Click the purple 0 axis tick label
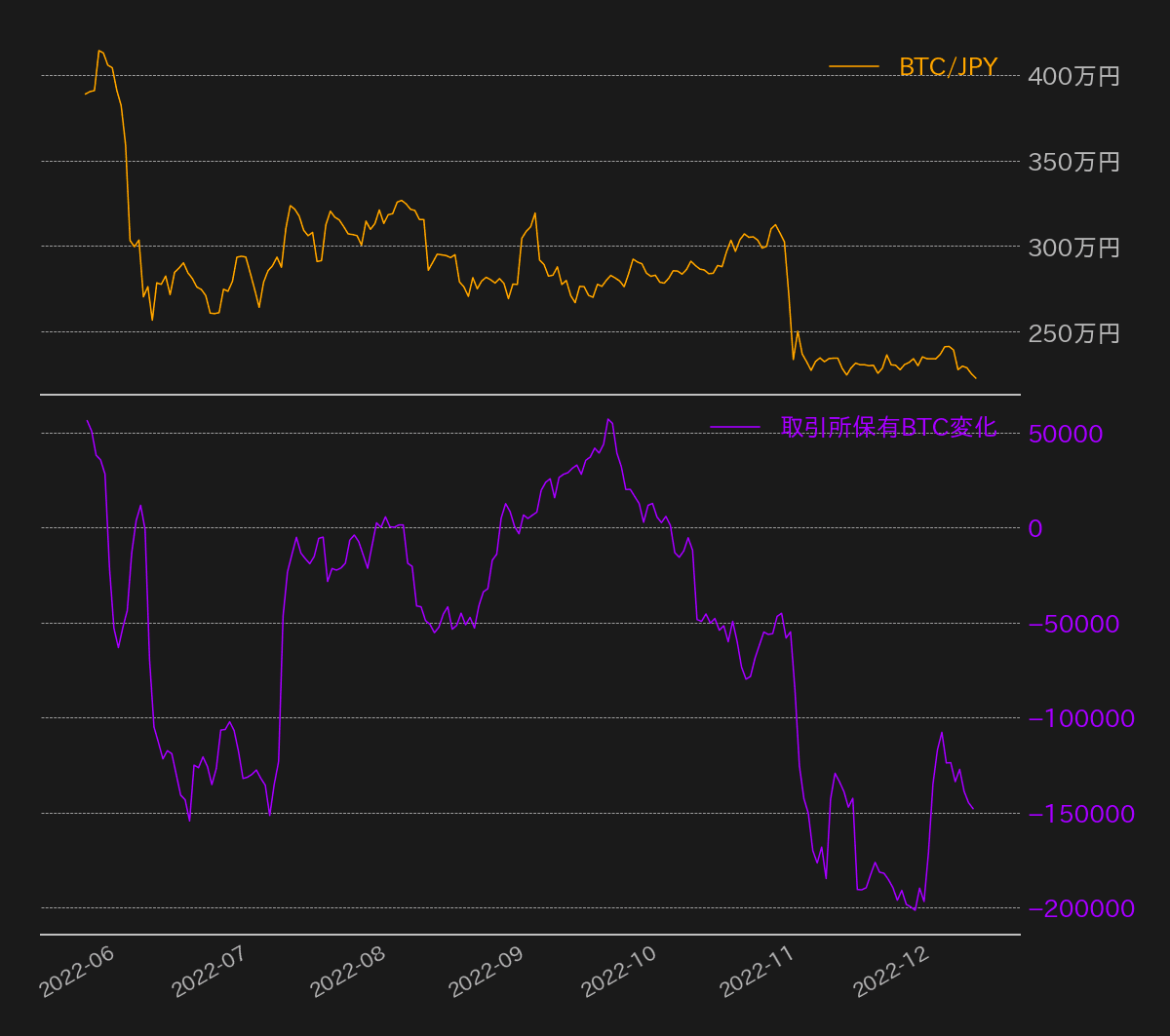Viewport: 1170px width, 1036px height. (x=1035, y=528)
